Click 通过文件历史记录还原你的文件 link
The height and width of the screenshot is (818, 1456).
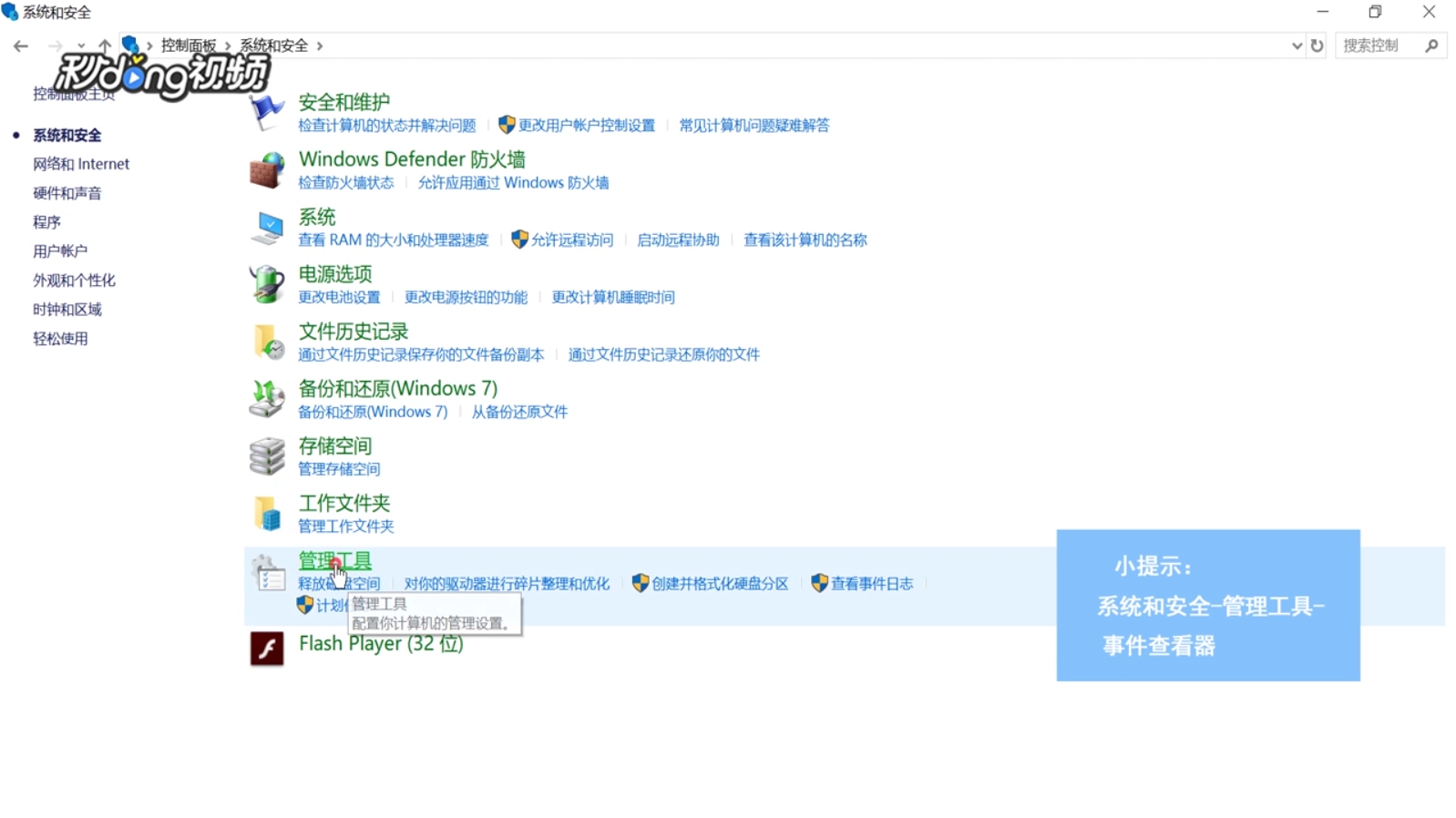(x=664, y=355)
